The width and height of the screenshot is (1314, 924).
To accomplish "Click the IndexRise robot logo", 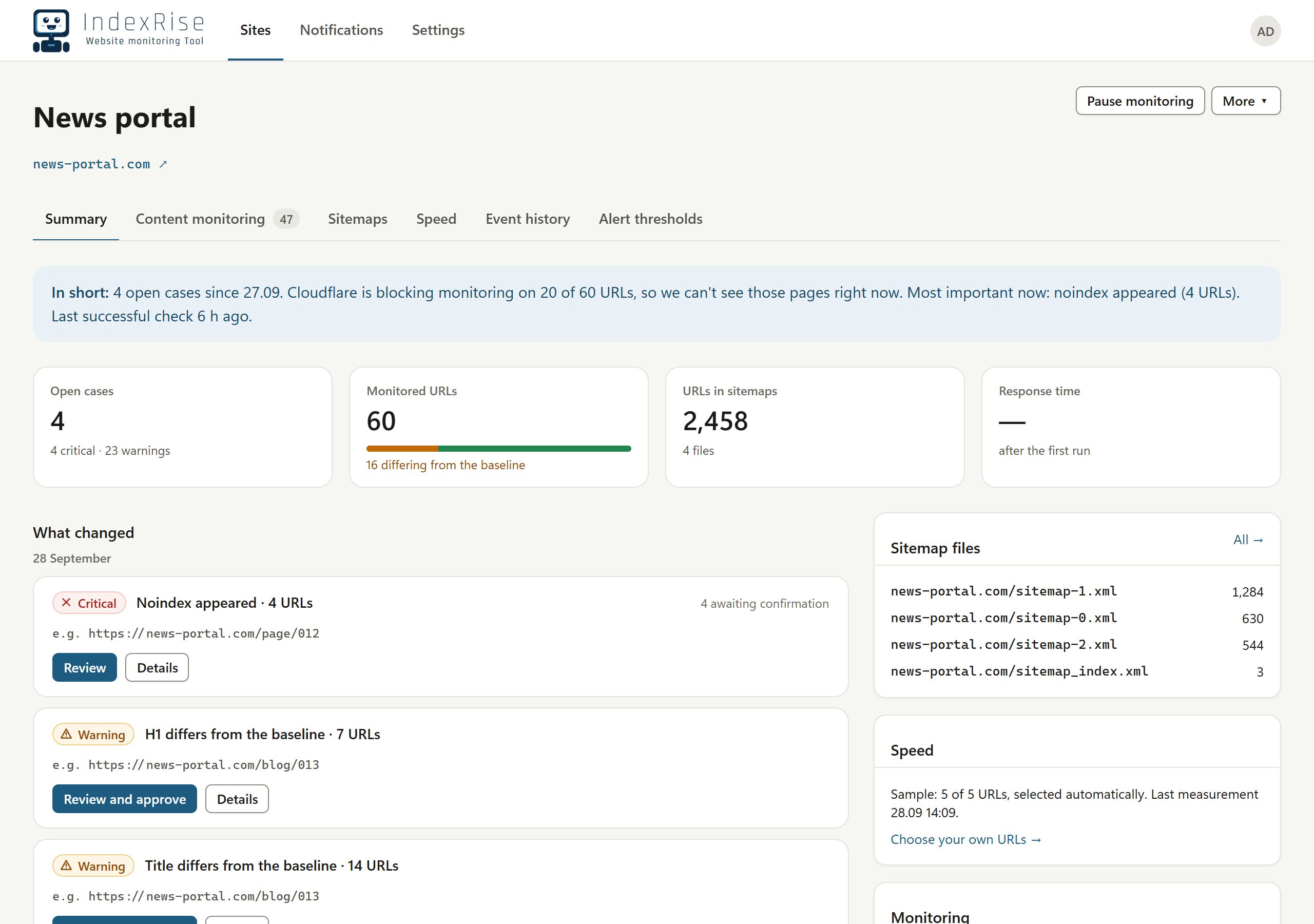I will click(51, 30).
